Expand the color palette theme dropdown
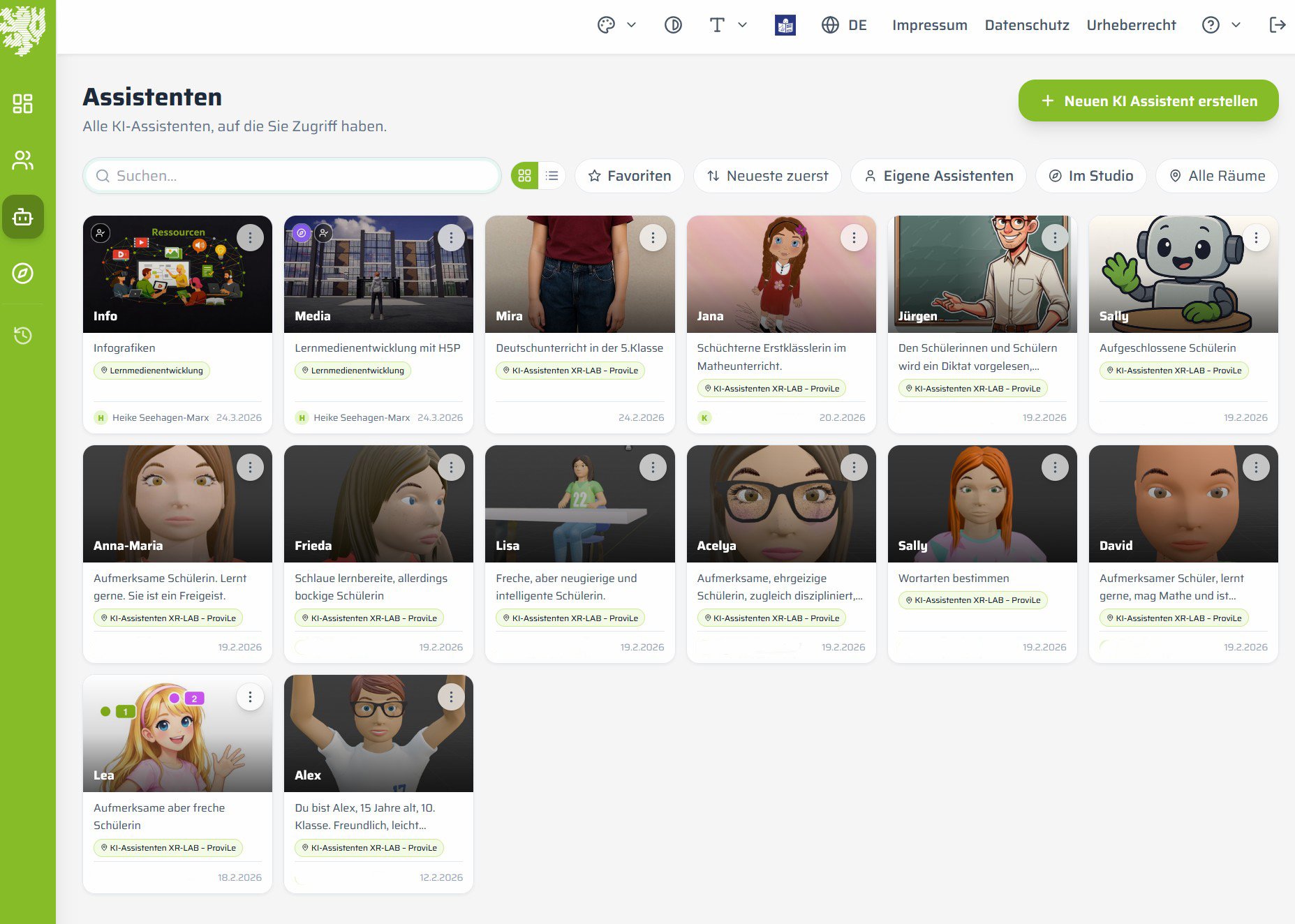Screen dimensions: 1295x924 pyautogui.click(x=616, y=25)
